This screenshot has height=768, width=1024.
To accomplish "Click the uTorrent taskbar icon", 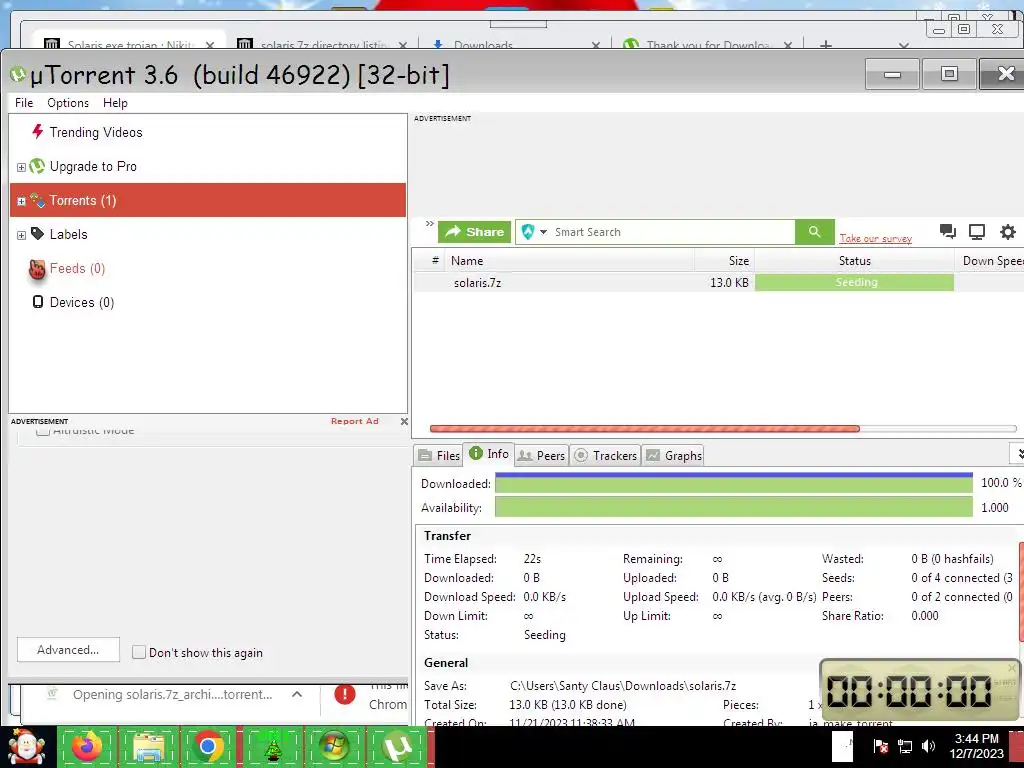I will click(397, 746).
